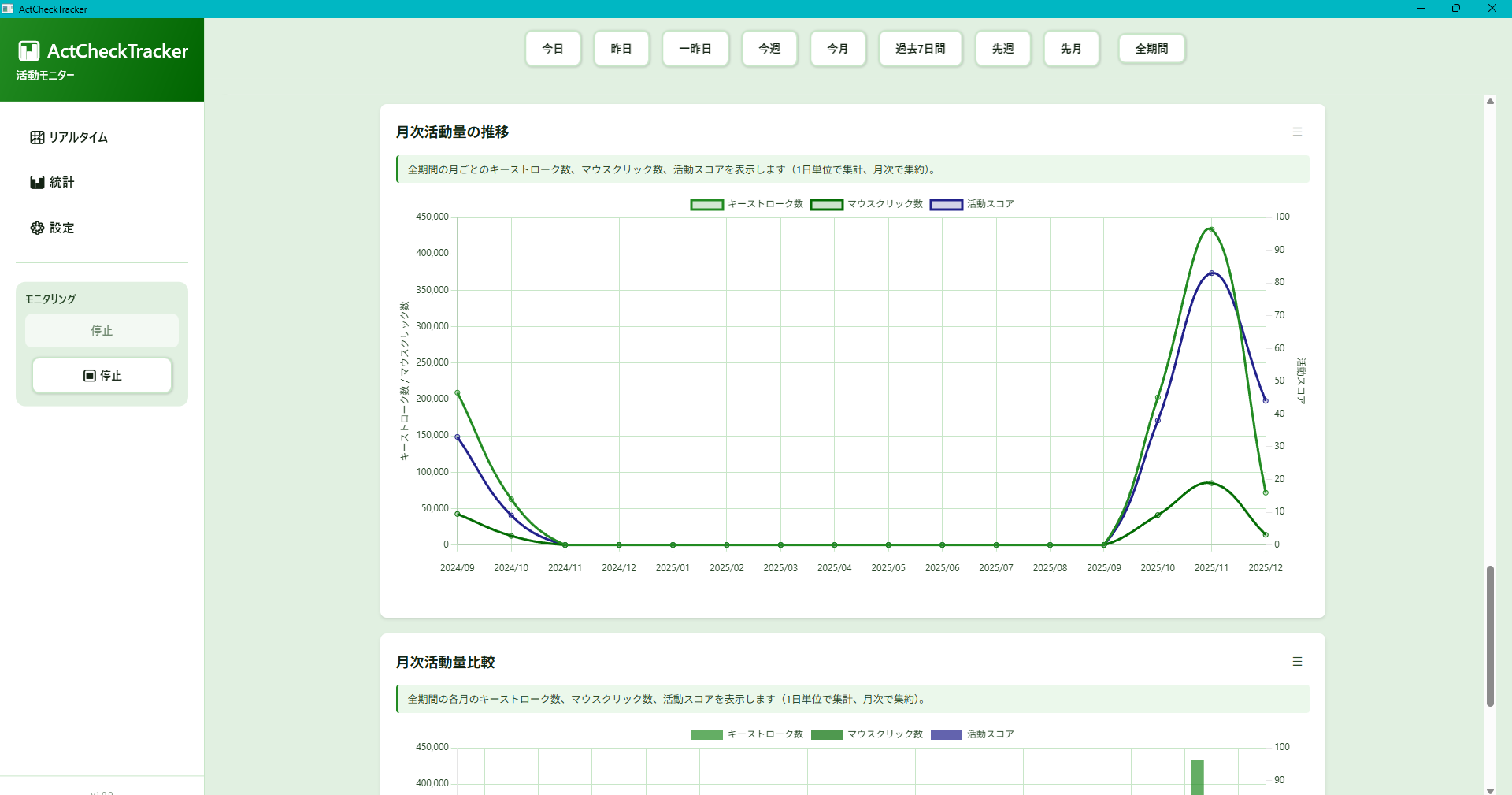Open the 月次活動量の推移 chart hamburger menu
Viewport: 1512px width, 795px height.
coord(1298,132)
